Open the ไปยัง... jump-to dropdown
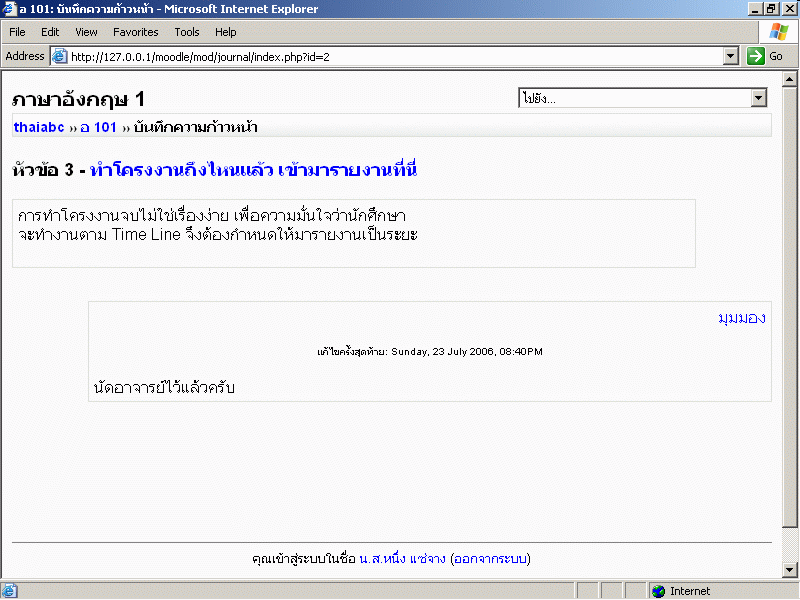This screenshot has height=600, width=800. point(758,98)
